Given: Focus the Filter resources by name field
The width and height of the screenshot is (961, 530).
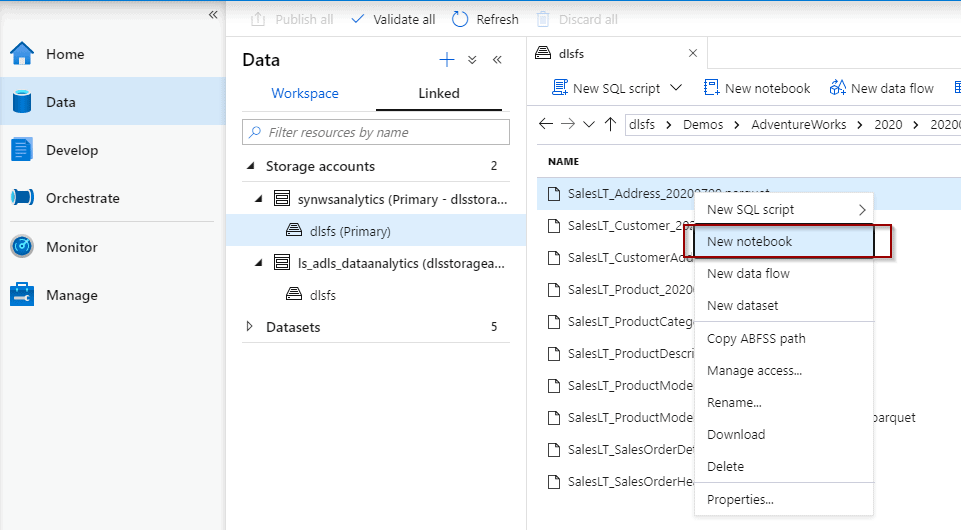Looking at the screenshot, I should 376,132.
